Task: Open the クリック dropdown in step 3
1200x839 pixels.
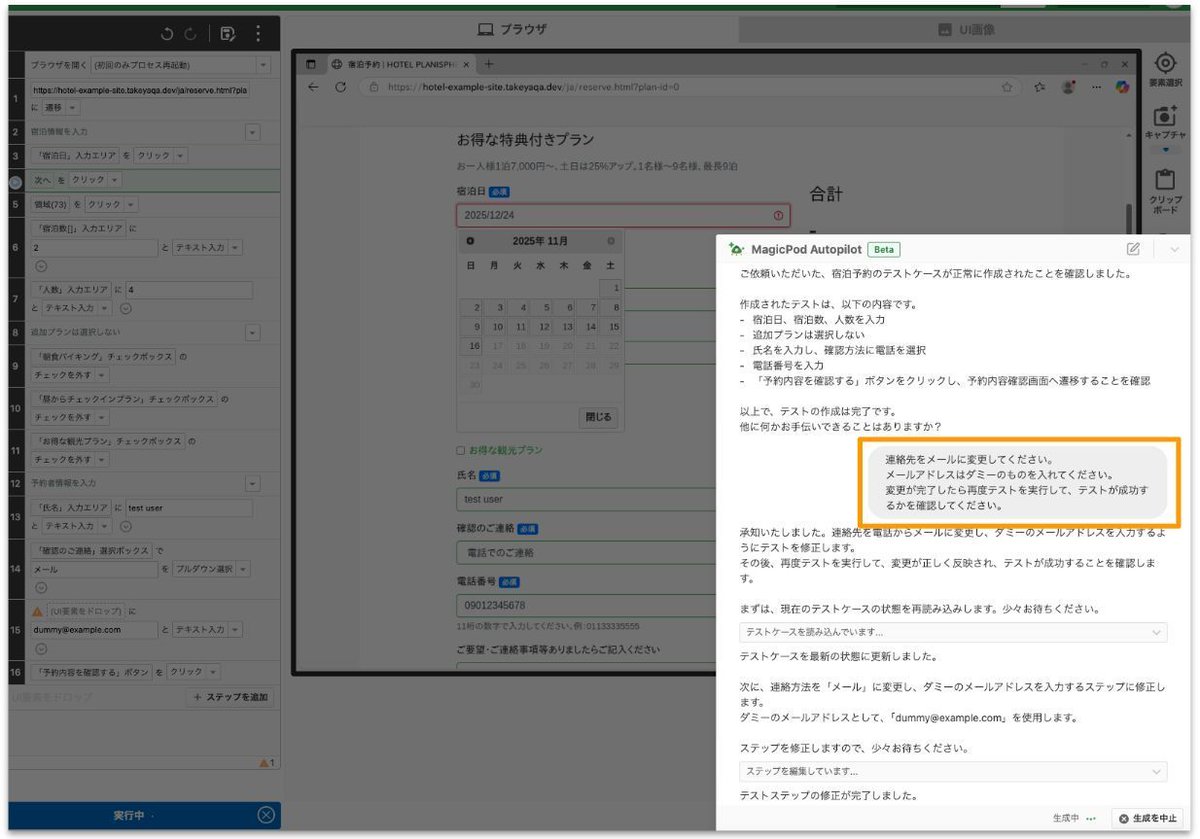Action: (x=160, y=156)
